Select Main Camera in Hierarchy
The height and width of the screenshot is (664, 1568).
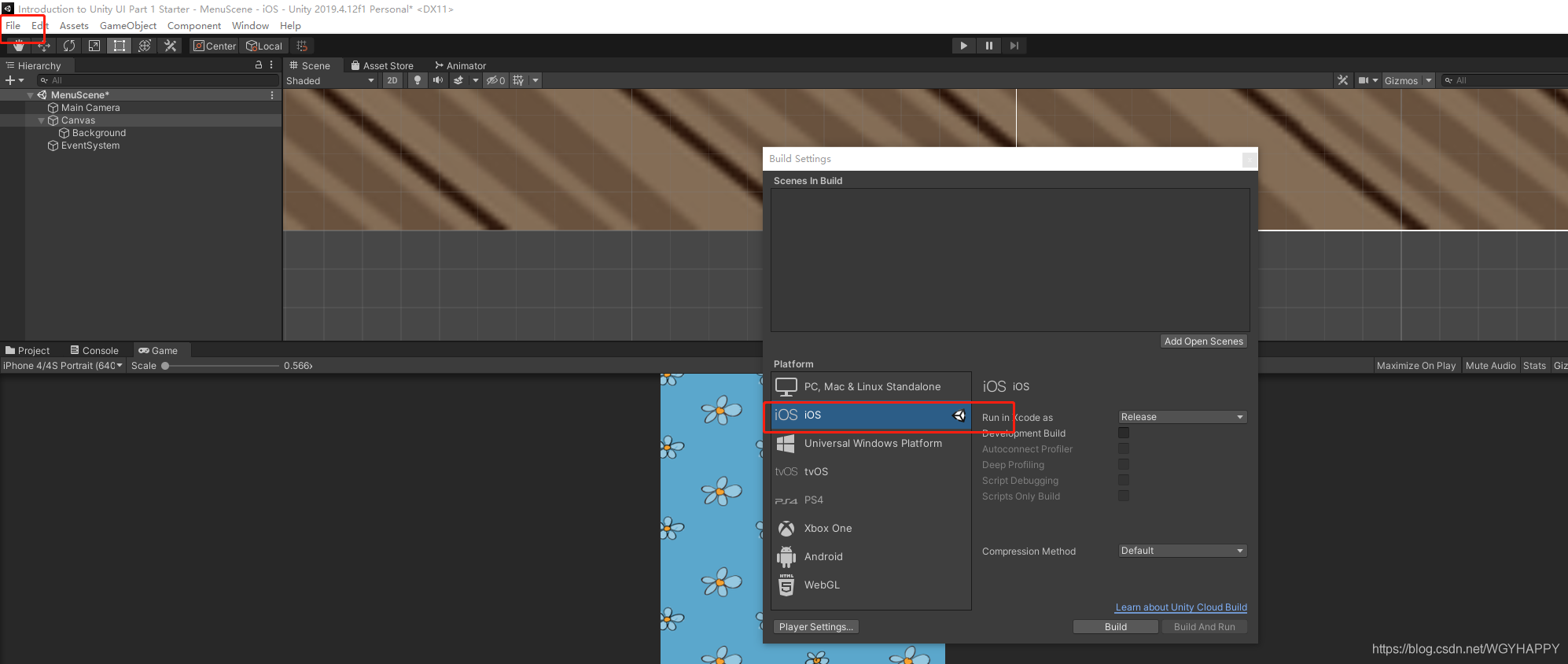[90, 108]
